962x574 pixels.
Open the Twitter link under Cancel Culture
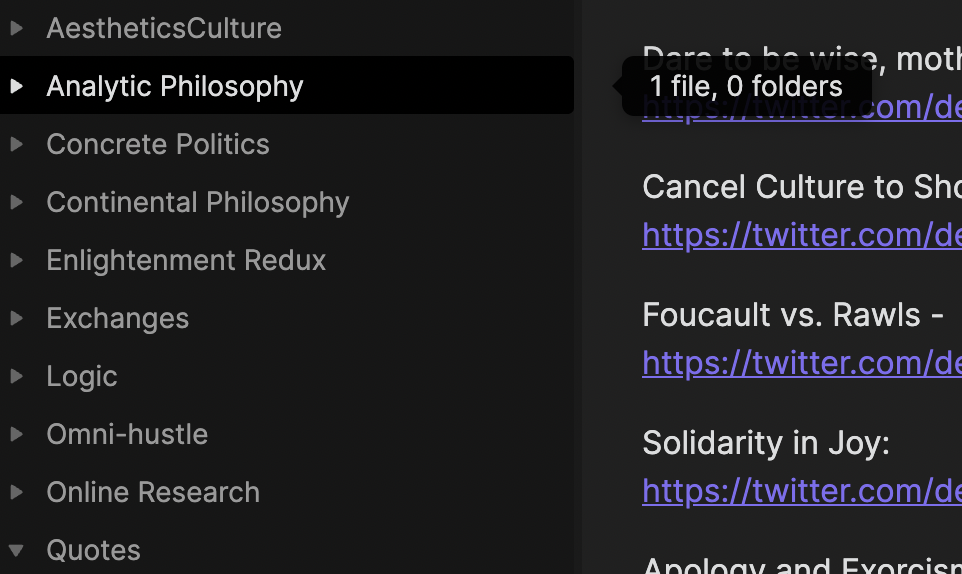pos(801,235)
